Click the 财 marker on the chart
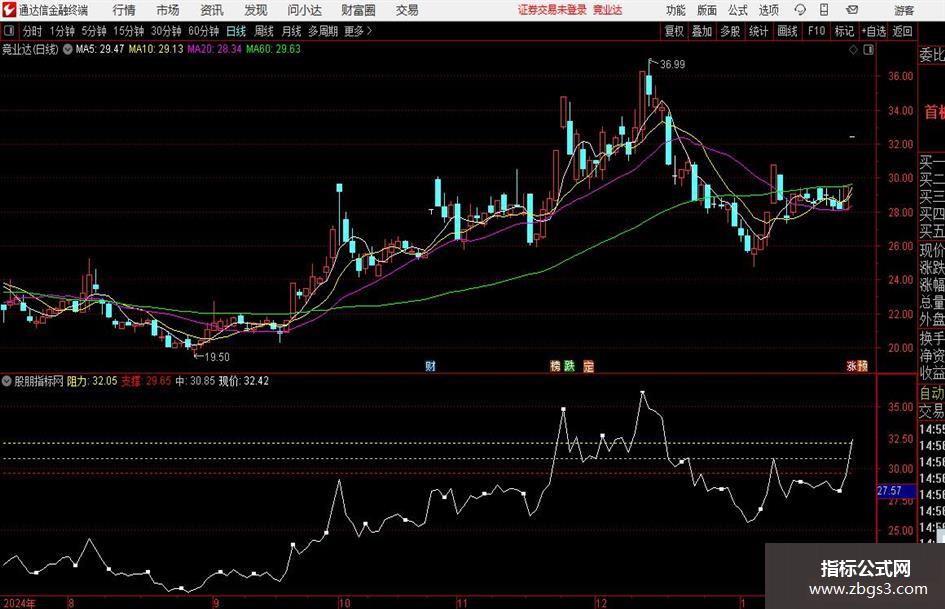 coord(430,366)
